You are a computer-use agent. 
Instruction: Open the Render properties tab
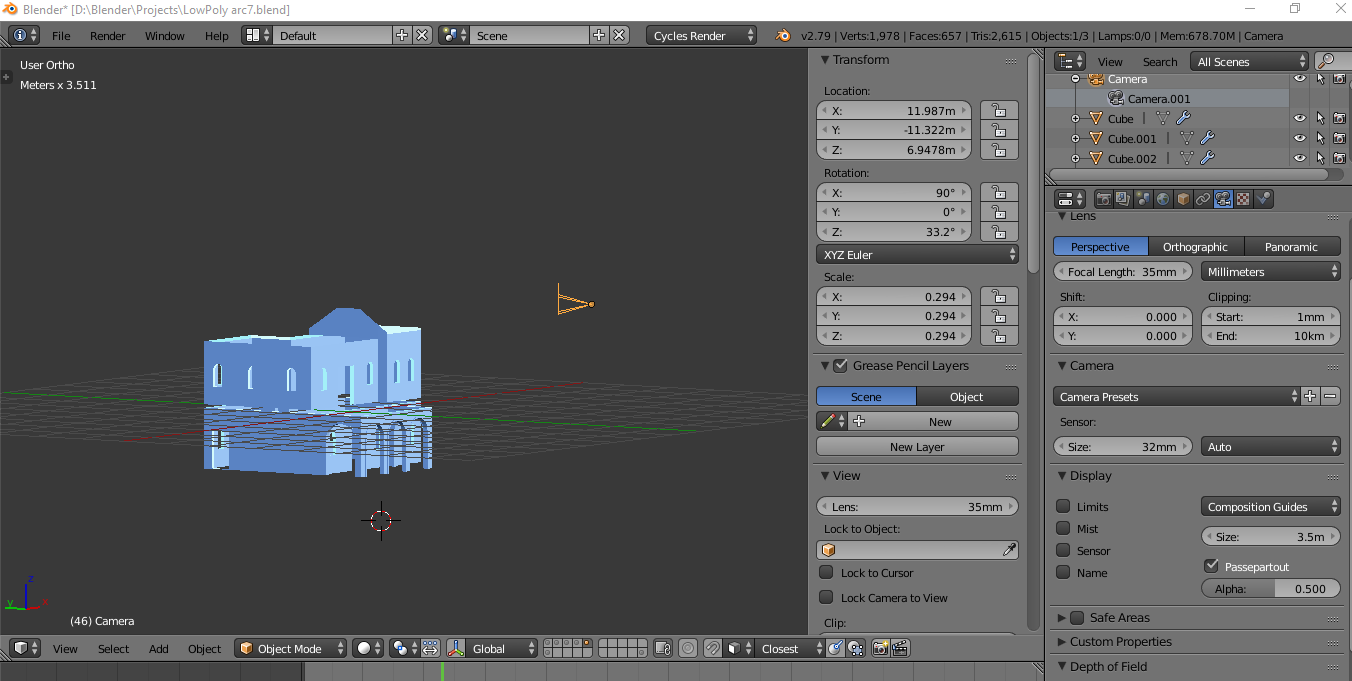tap(1103, 199)
